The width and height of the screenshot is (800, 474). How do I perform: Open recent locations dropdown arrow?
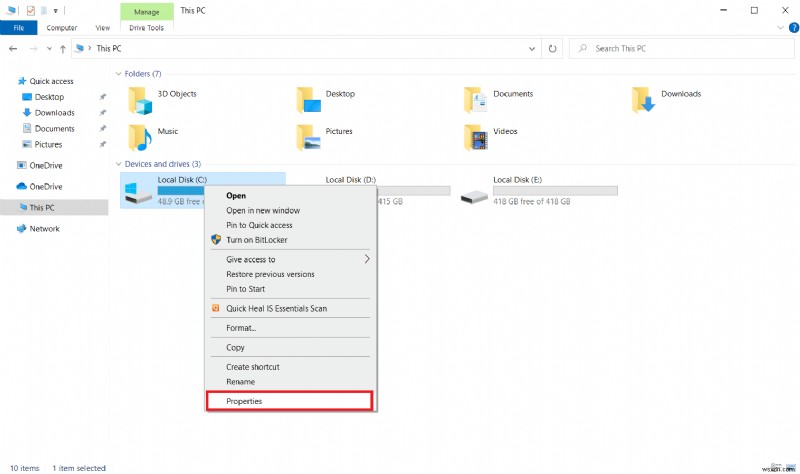pyautogui.click(x=49, y=49)
